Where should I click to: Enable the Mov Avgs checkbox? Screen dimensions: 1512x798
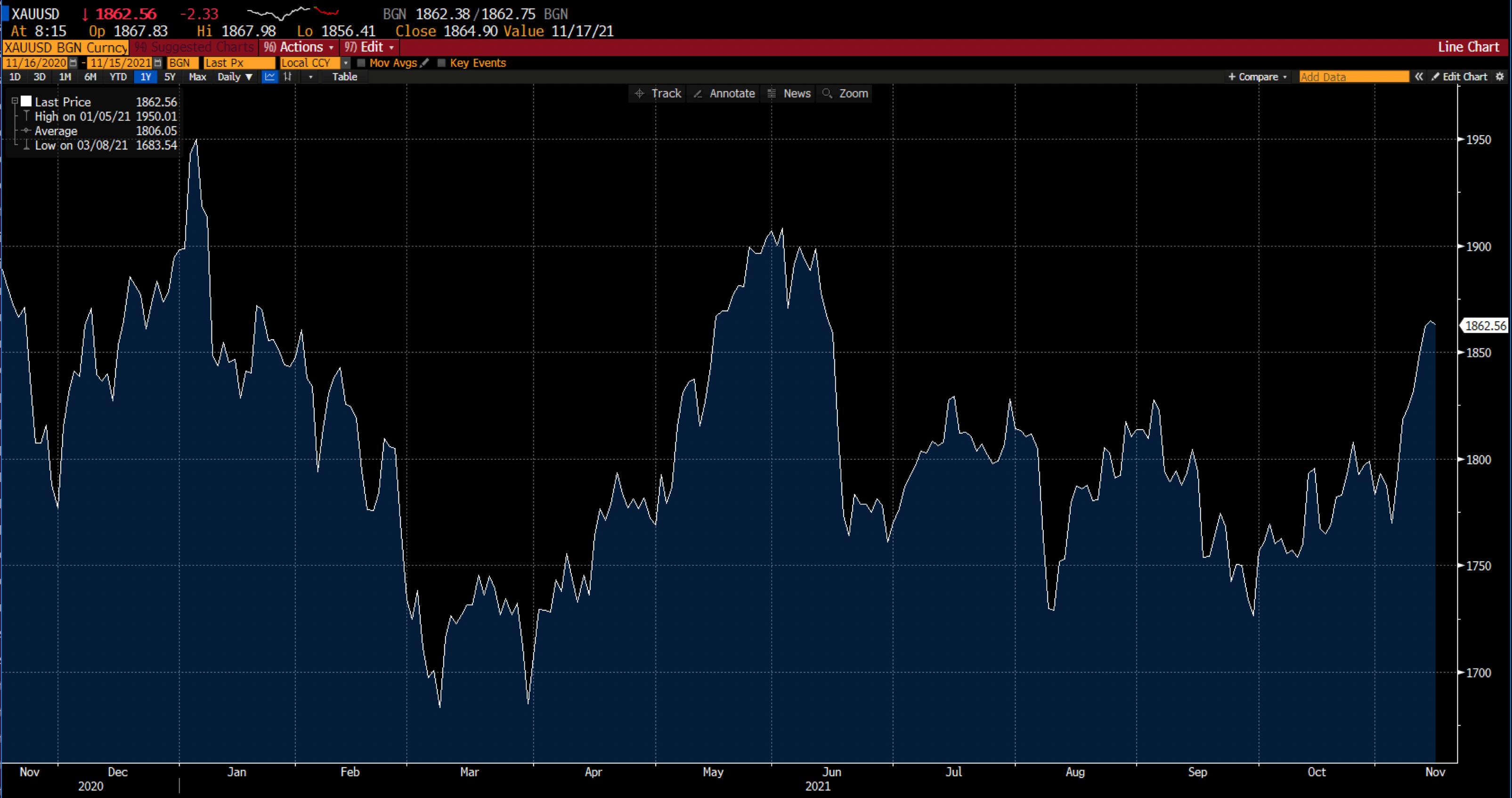(362, 63)
